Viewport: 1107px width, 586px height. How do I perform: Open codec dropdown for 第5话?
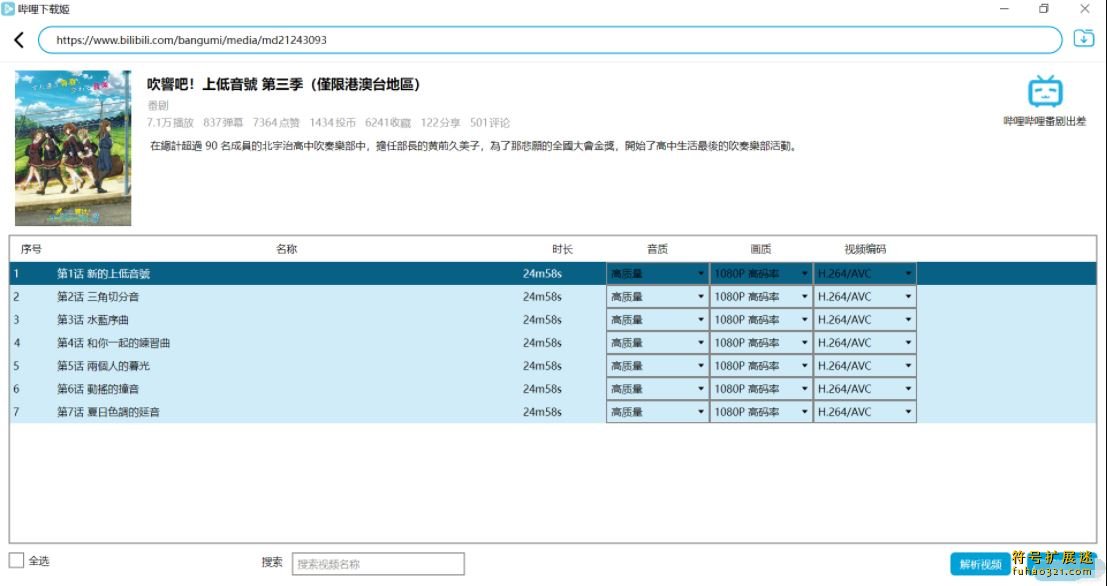(865, 366)
